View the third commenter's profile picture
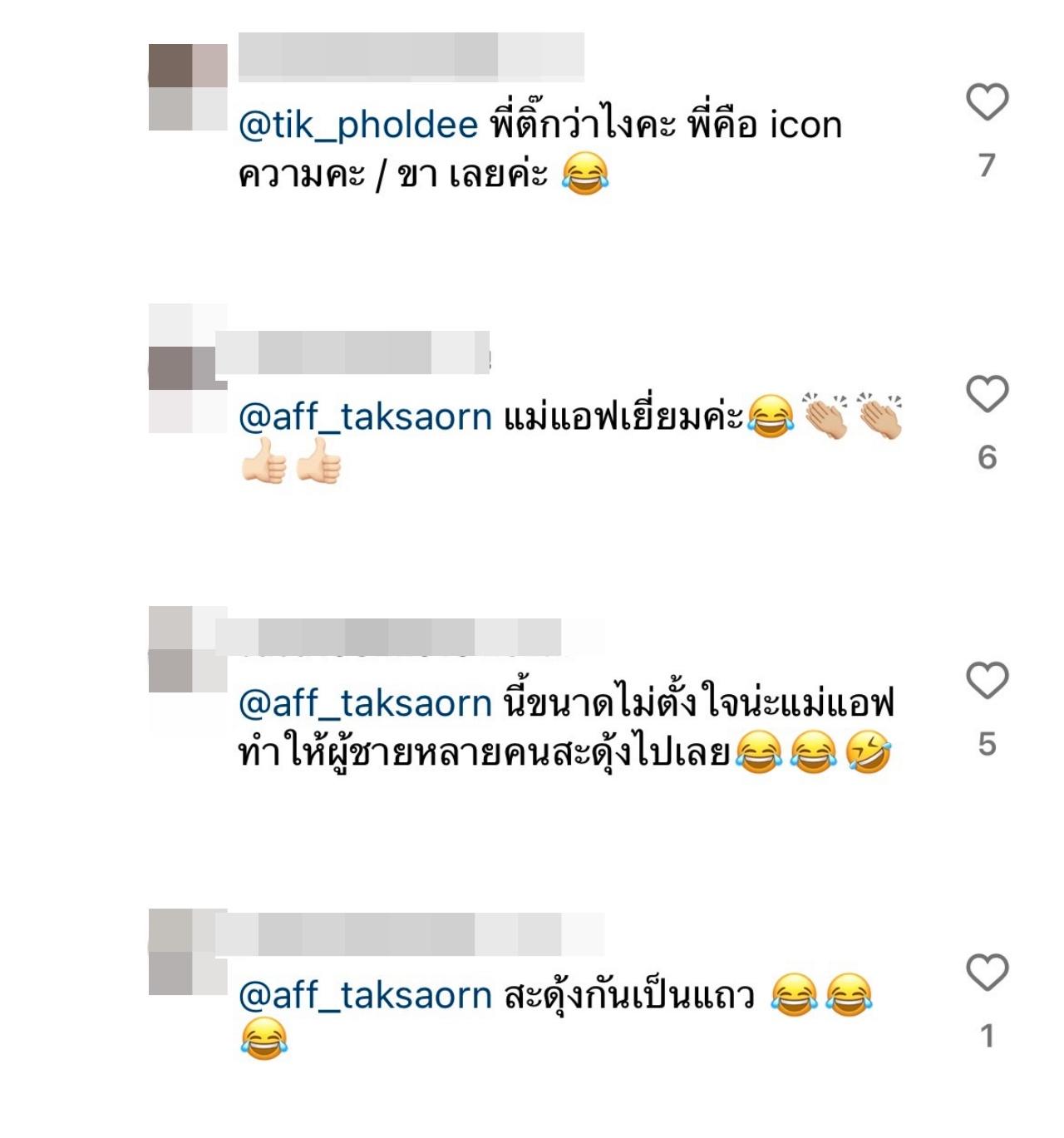Image resolution: width=1064 pixels, height=1138 pixels. 188,649
